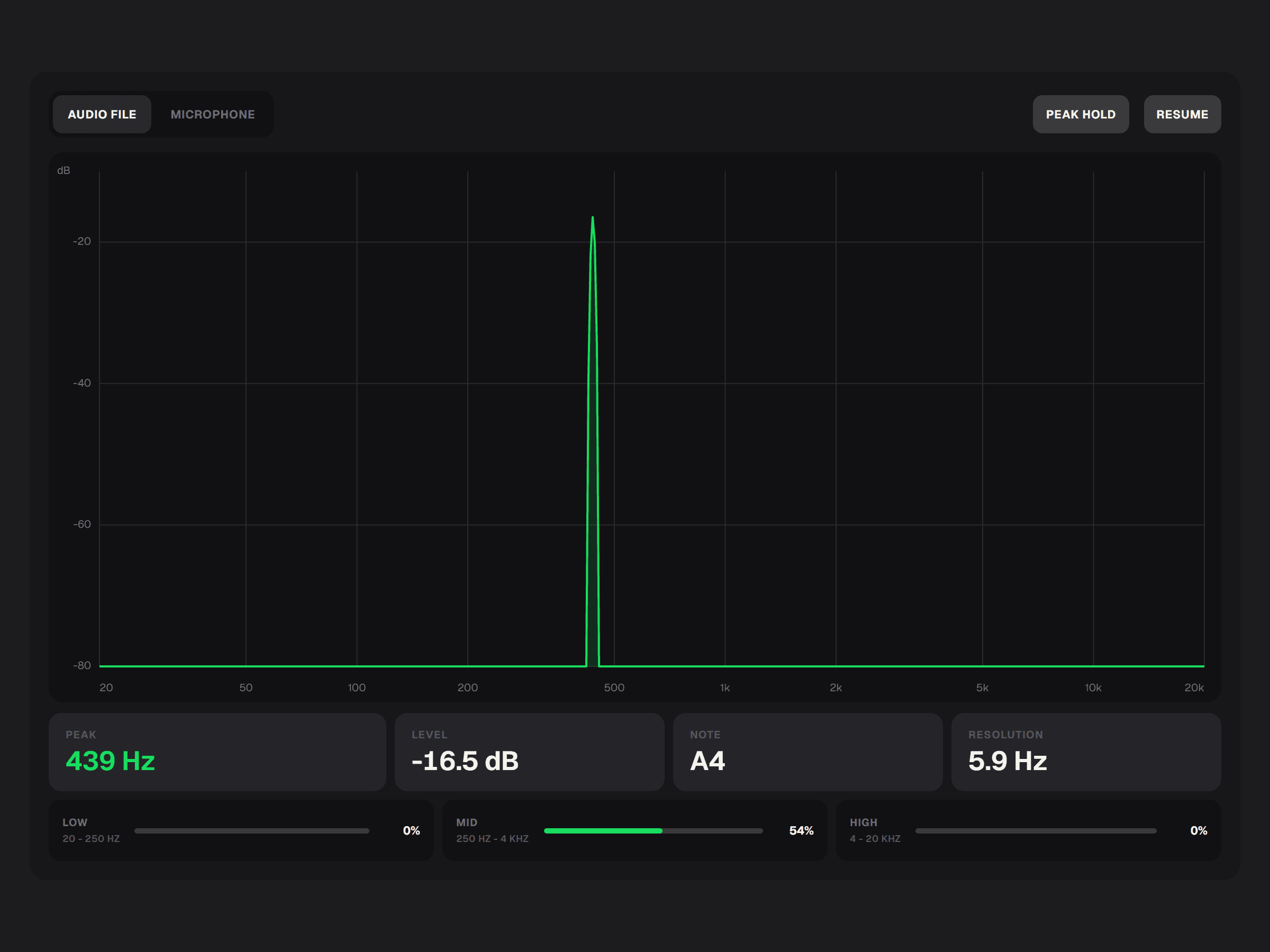Click the 20 - 250 HZ range label
The width and height of the screenshot is (1270, 952).
(x=90, y=838)
